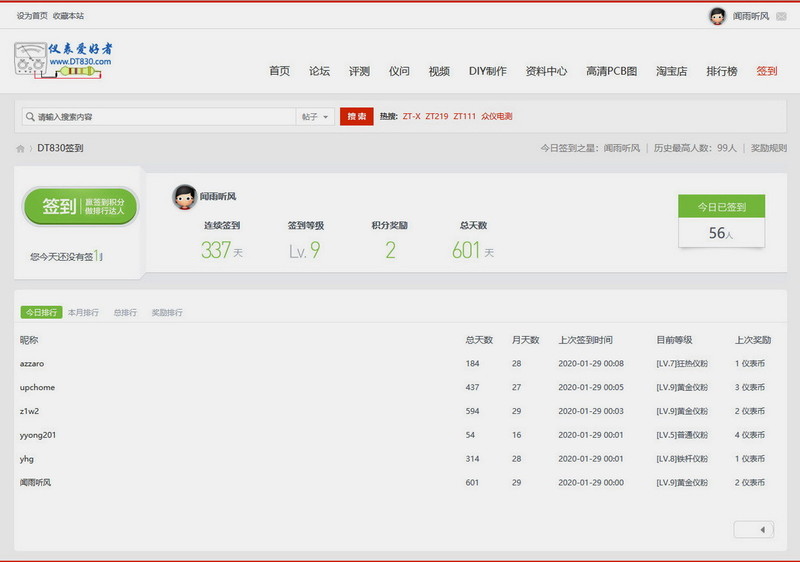The height and width of the screenshot is (562, 800).
Task: Select the 奖励排行 tab
Action: [167, 313]
